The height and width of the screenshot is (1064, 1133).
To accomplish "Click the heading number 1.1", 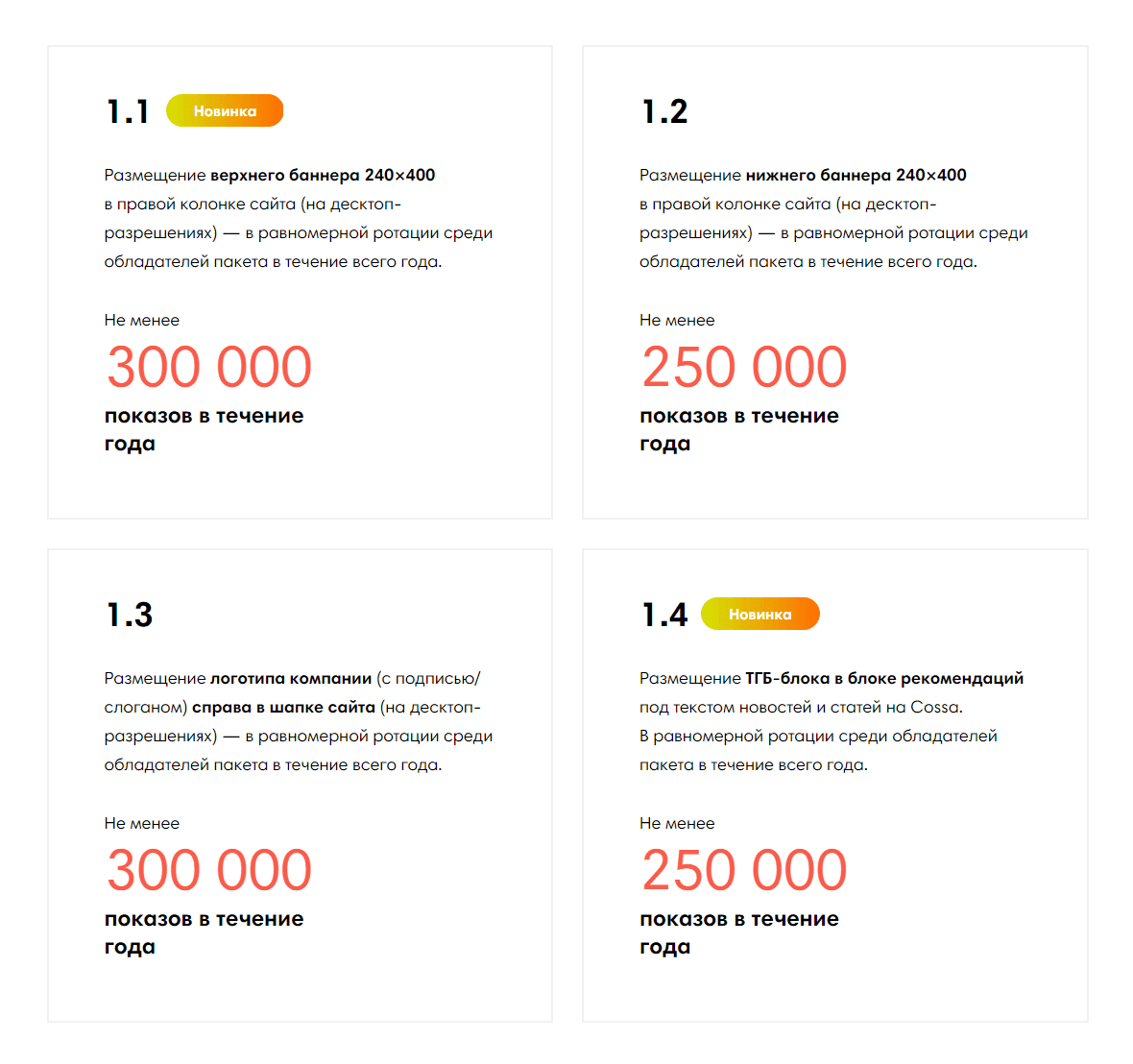I will click(x=128, y=111).
